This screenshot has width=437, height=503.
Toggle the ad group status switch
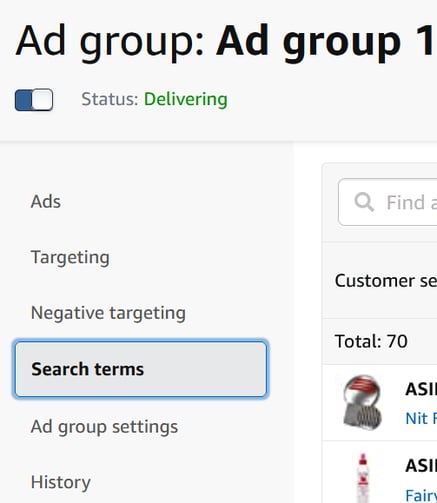(x=34, y=100)
